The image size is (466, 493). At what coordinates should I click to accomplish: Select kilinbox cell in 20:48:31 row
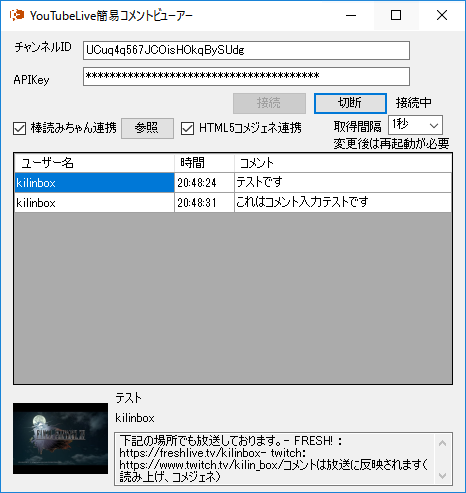(x=94, y=203)
